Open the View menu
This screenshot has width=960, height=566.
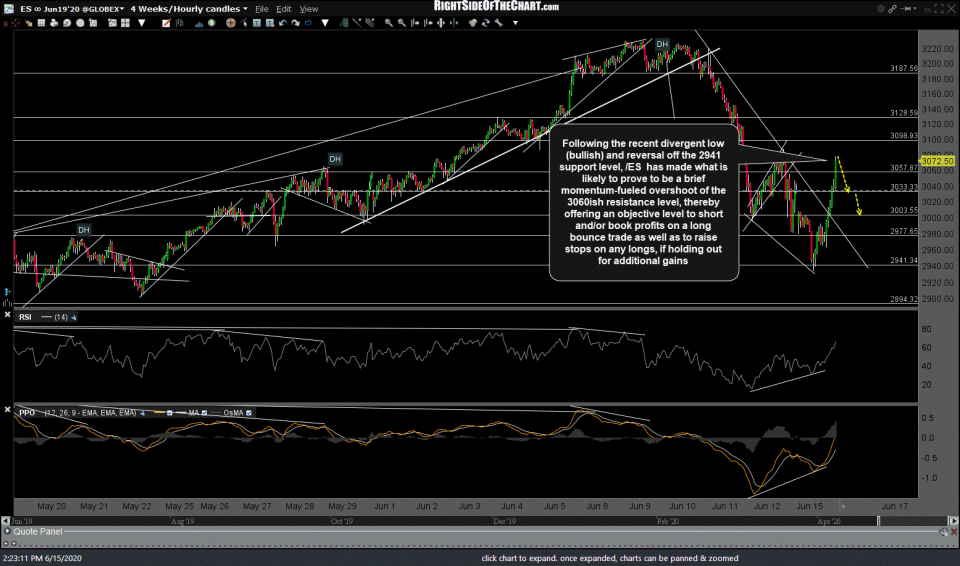[309, 9]
